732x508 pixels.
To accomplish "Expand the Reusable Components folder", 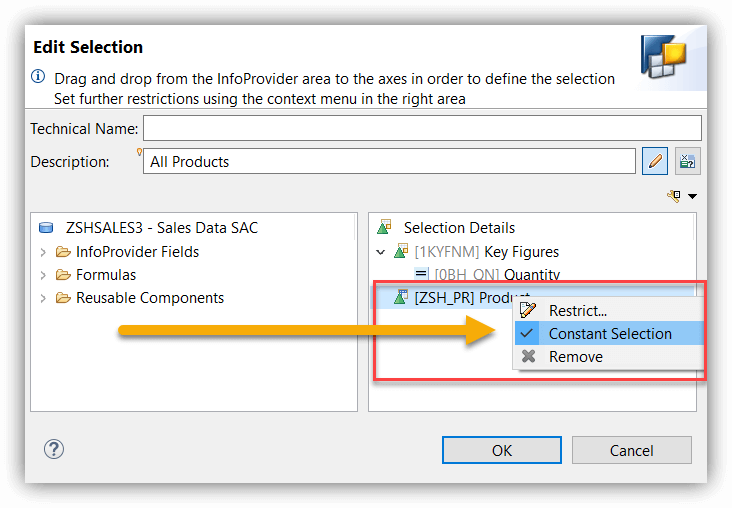I will click(x=43, y=298).
